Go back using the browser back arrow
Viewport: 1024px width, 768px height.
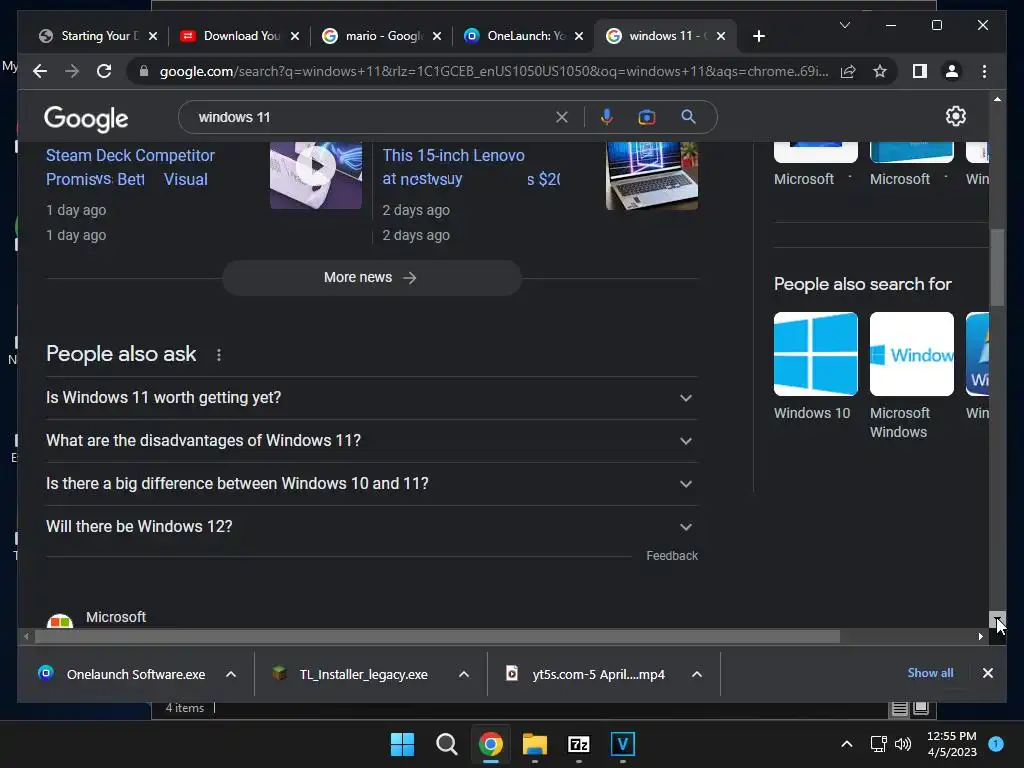[x=40, y=71]
